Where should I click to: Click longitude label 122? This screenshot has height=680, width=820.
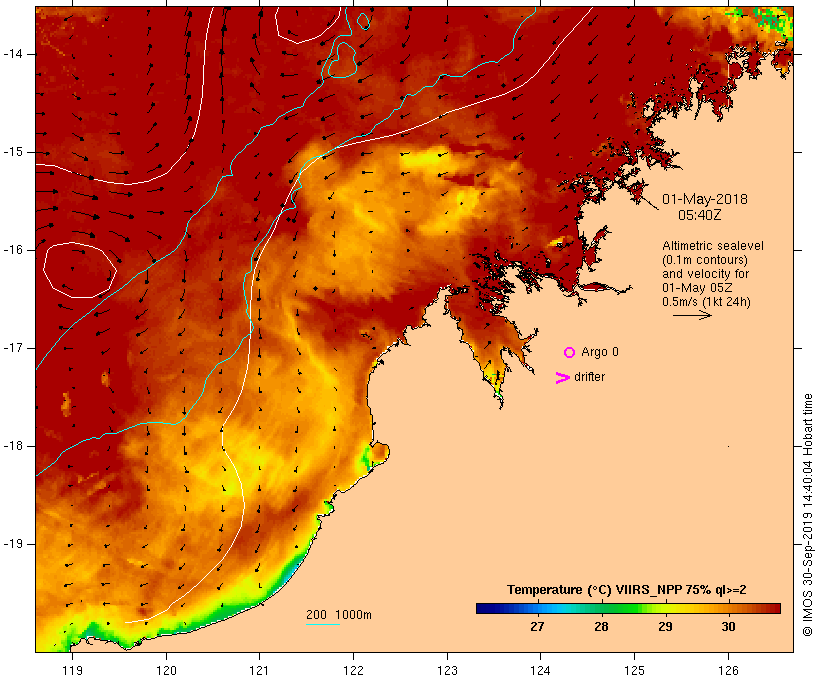tap(354, 670)
